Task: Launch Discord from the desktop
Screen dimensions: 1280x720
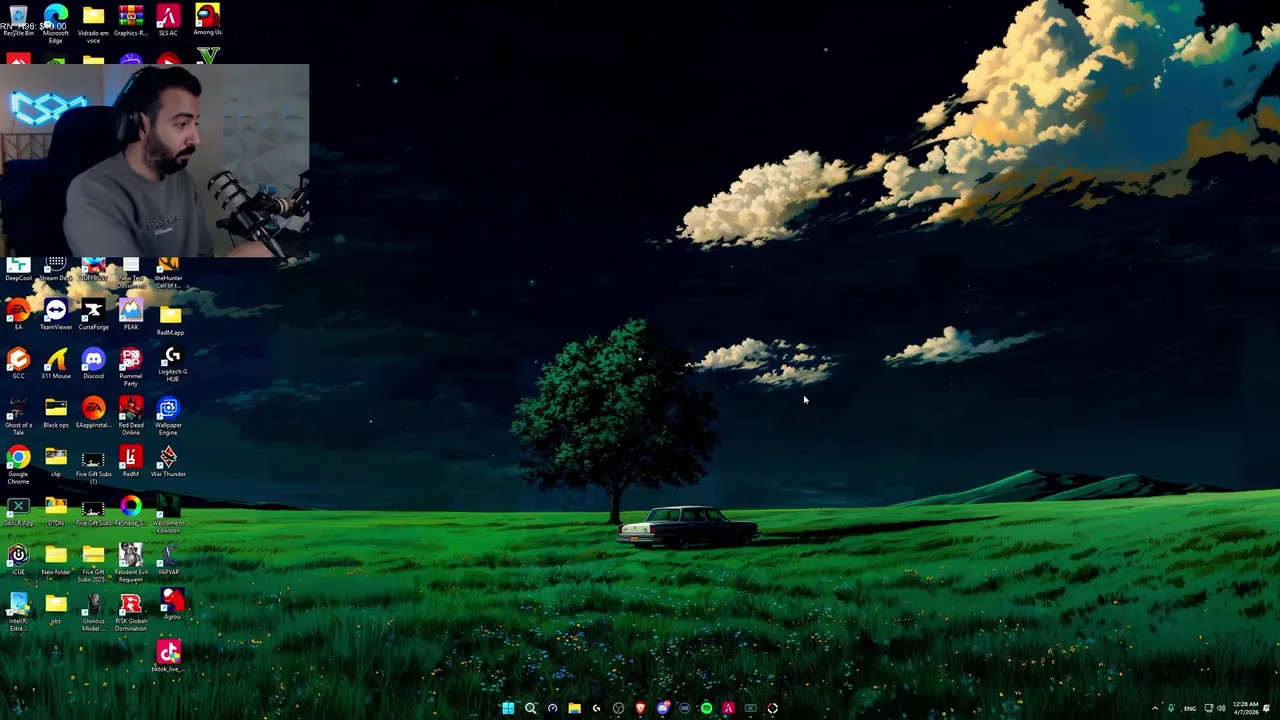Action: (93, 364)
